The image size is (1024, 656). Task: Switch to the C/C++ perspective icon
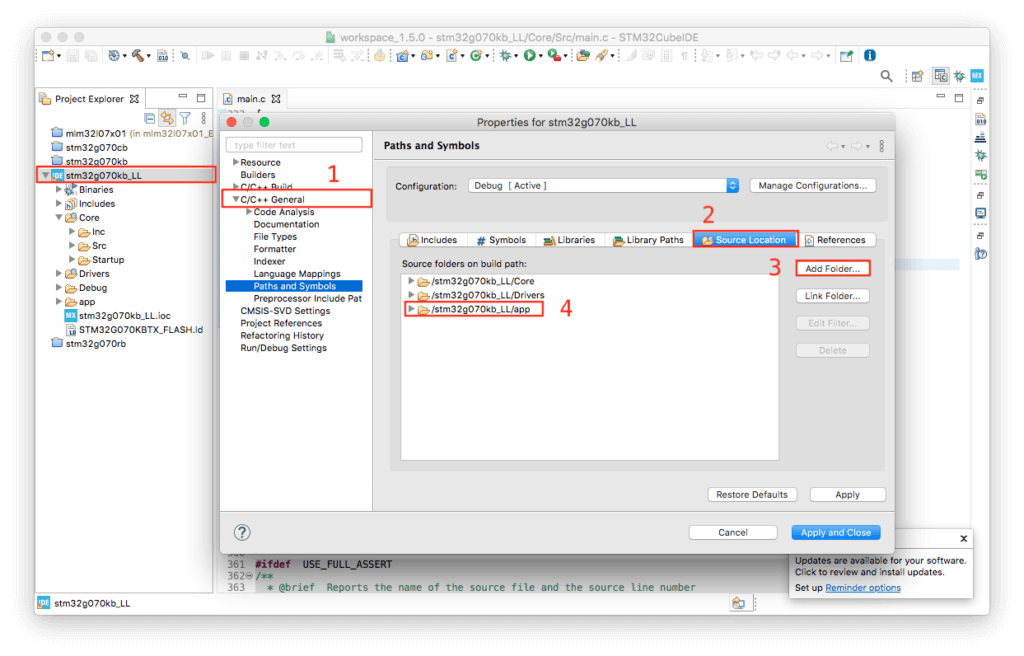pos(940,76)
